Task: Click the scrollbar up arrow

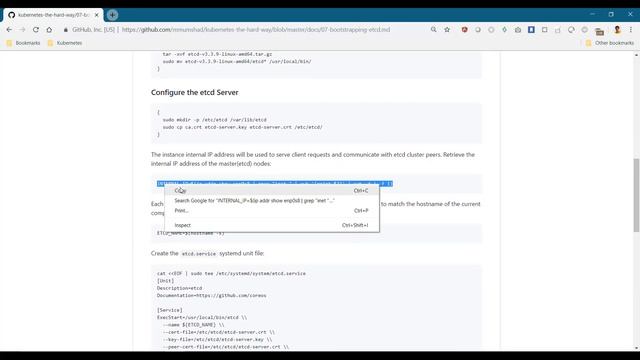Action: tap(636, 55)
